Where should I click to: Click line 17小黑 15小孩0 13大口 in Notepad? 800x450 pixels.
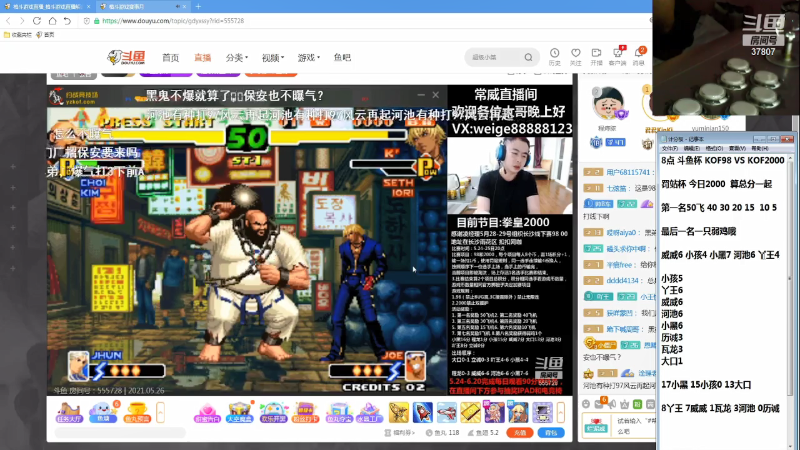(x=706, y=385)
